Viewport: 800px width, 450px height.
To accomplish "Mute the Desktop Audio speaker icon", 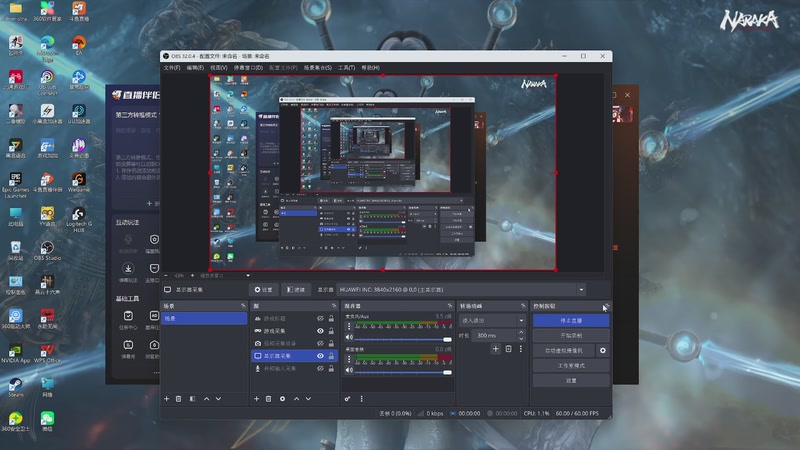I will [x=349, y=370].
